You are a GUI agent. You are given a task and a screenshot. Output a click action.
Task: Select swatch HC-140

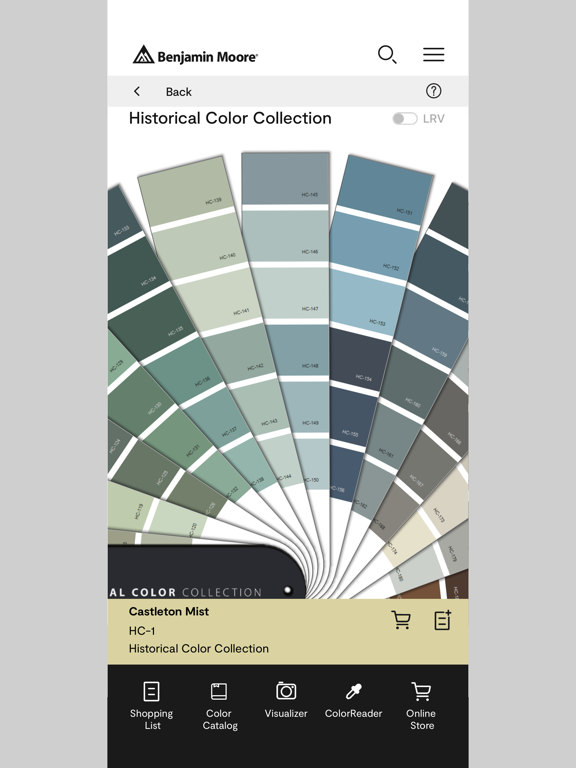[201, 247]
